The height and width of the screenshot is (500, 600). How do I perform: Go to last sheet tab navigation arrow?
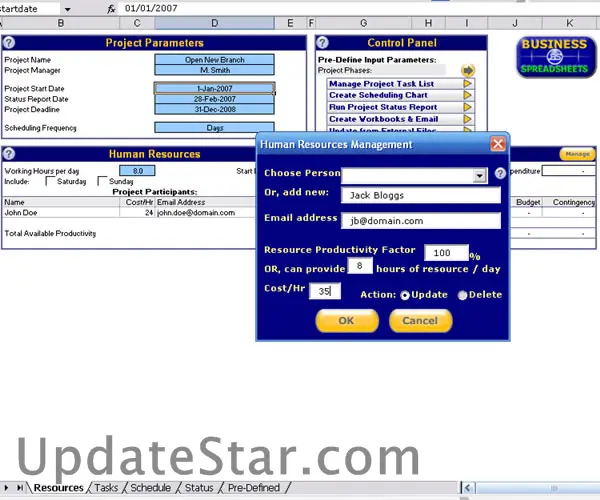click(20, 488)
